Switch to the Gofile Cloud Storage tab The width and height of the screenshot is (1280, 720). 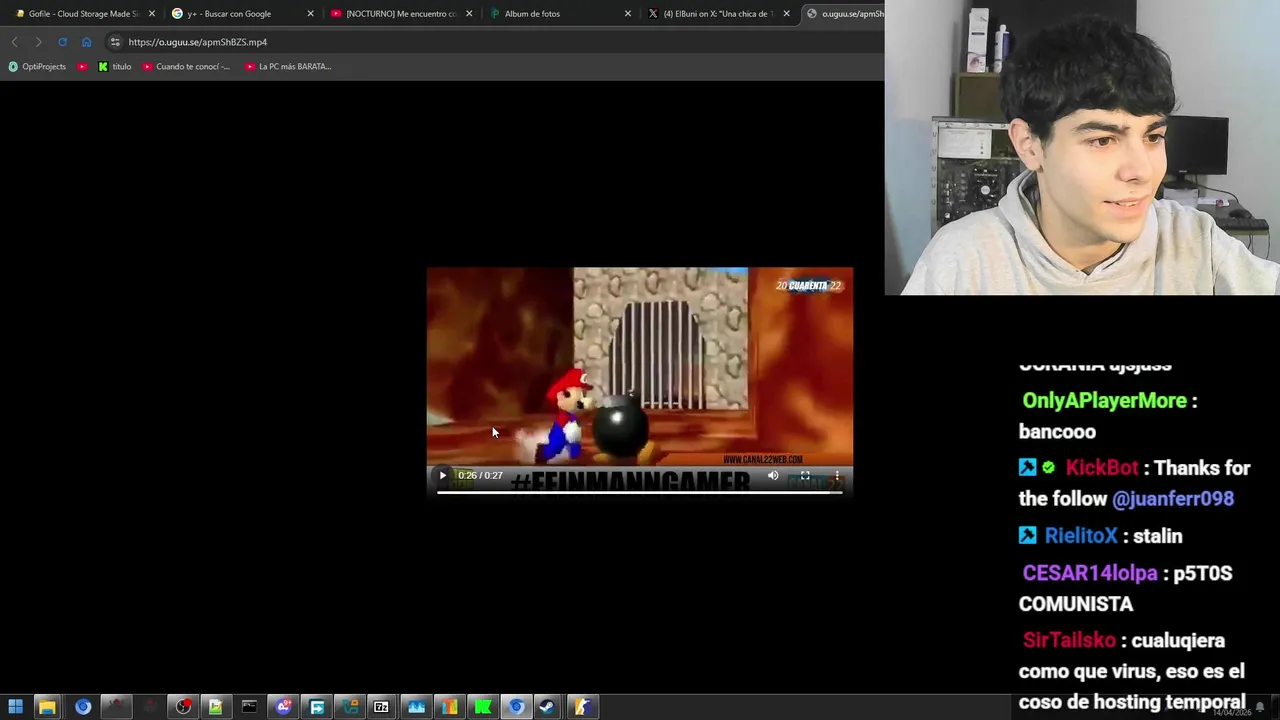(82, 14)
